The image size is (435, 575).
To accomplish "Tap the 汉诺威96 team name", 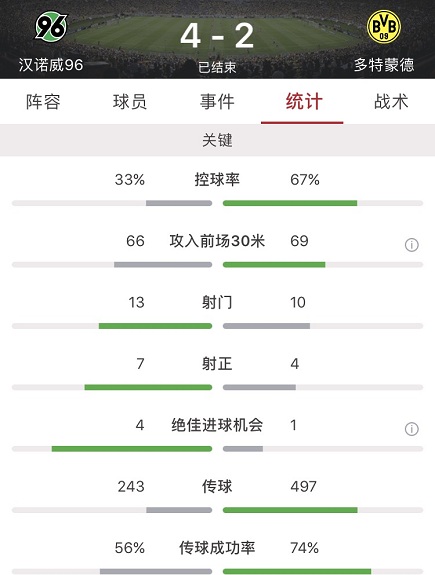I will coord(51,65).
